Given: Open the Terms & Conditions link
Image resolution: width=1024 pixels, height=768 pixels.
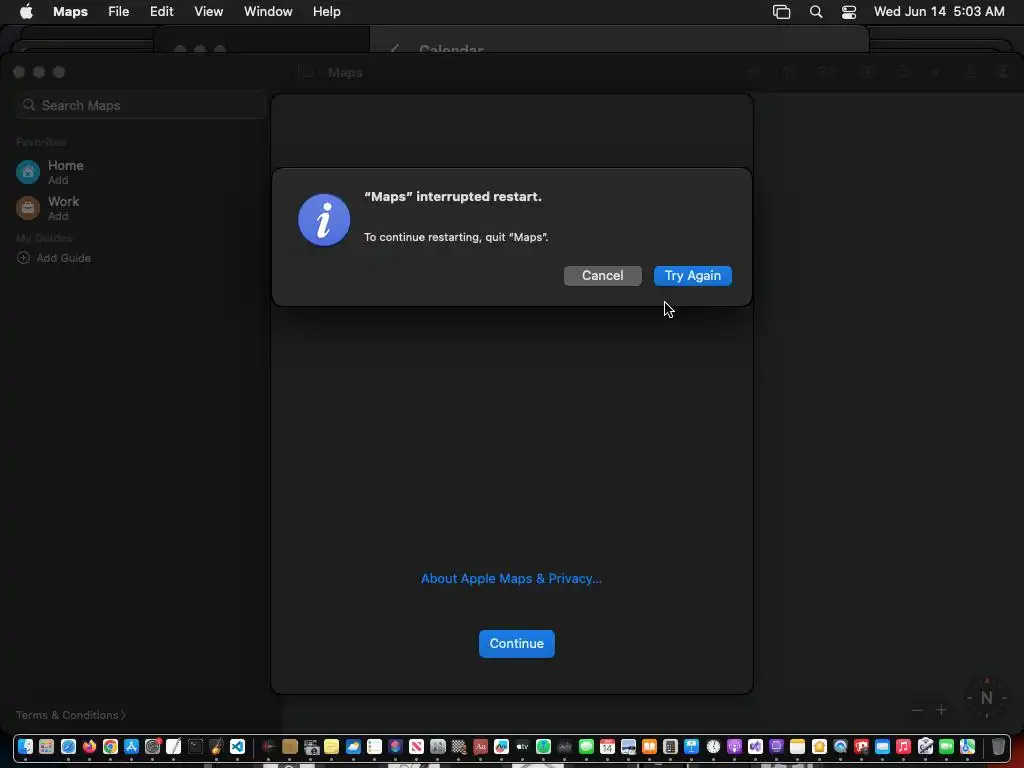Looking at the screenshot, I should tap(71, 715).
